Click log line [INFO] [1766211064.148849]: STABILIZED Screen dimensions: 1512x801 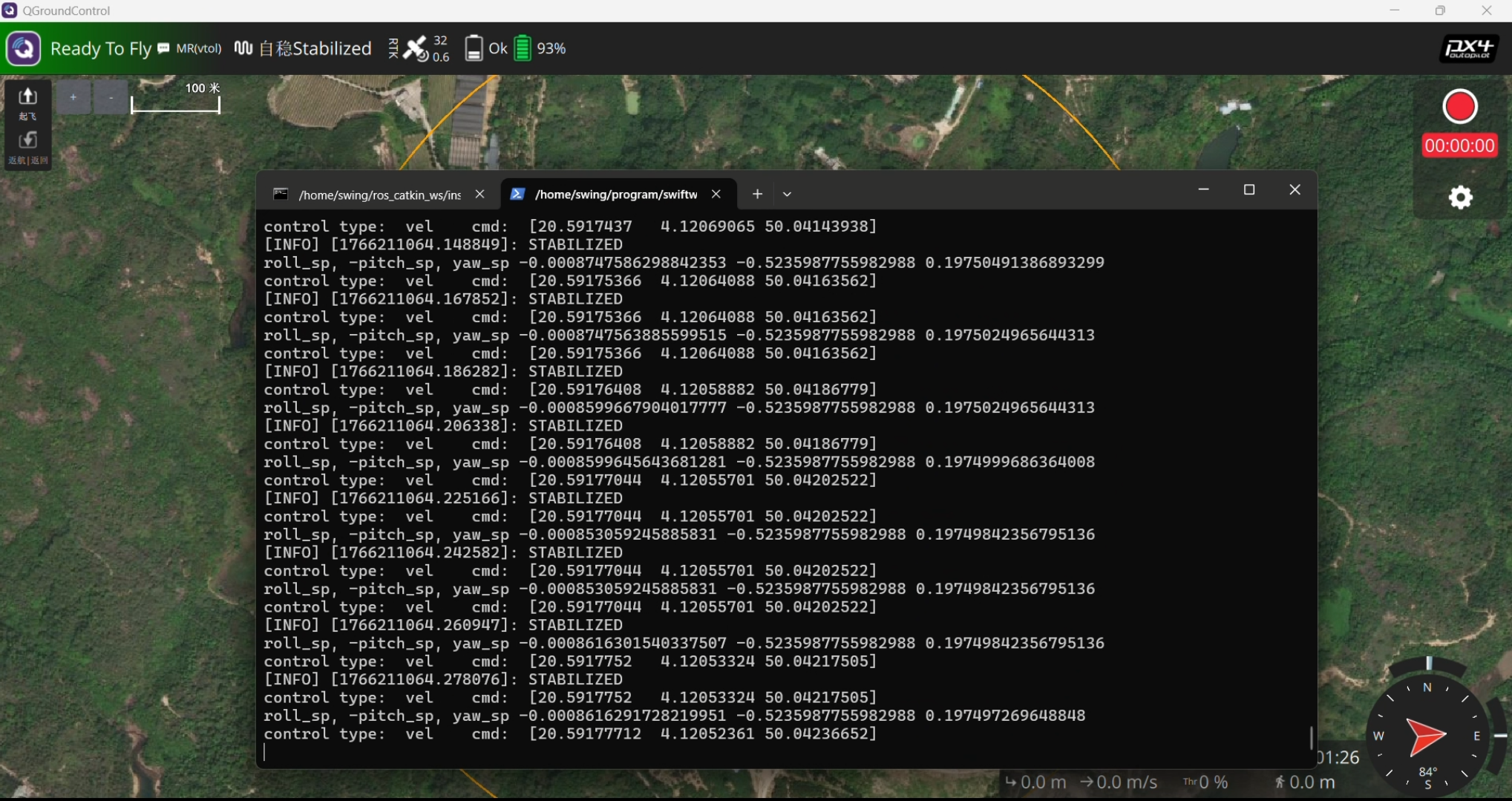pyautogui.click(x=443, y=245)
